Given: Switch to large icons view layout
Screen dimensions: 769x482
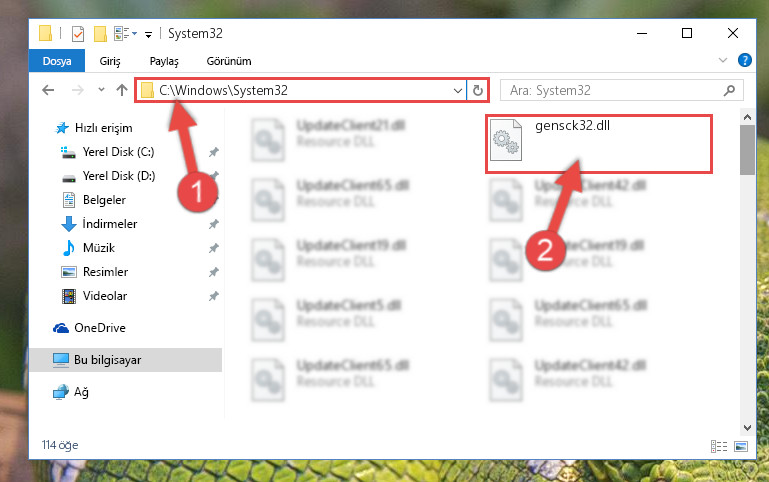Looking at the screenshot, I should point(741,446).
